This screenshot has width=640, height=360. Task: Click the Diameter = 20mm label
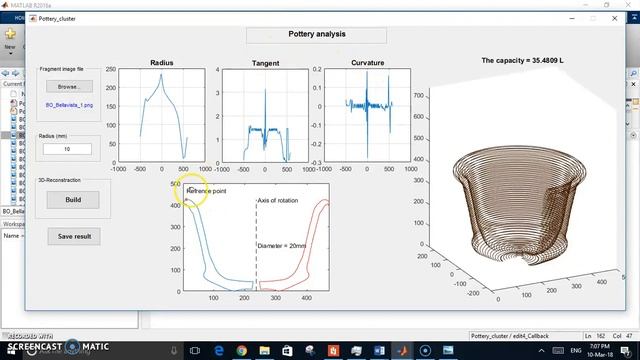point(282,246)
